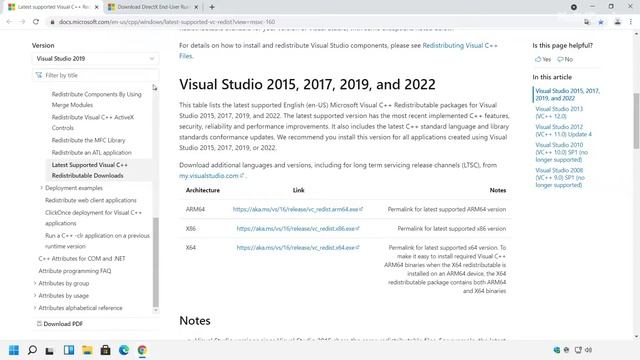Switch to the Download DirectX End-User tab
This screenshot has height=360, width=640.
(x=153, y=7)
